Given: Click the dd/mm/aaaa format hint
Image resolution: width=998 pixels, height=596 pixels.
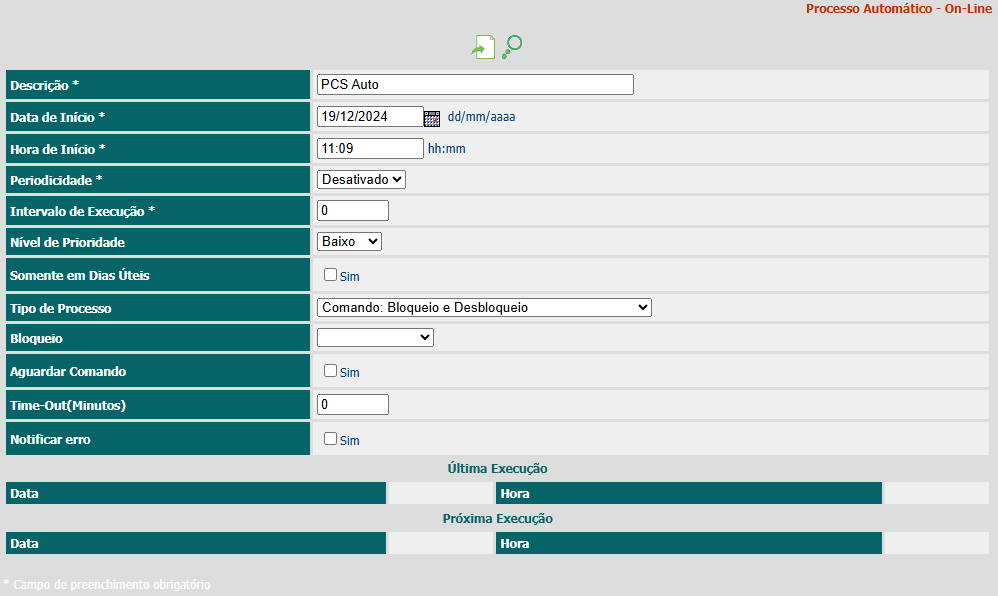Looking at the screenshot, I should 481,117.
